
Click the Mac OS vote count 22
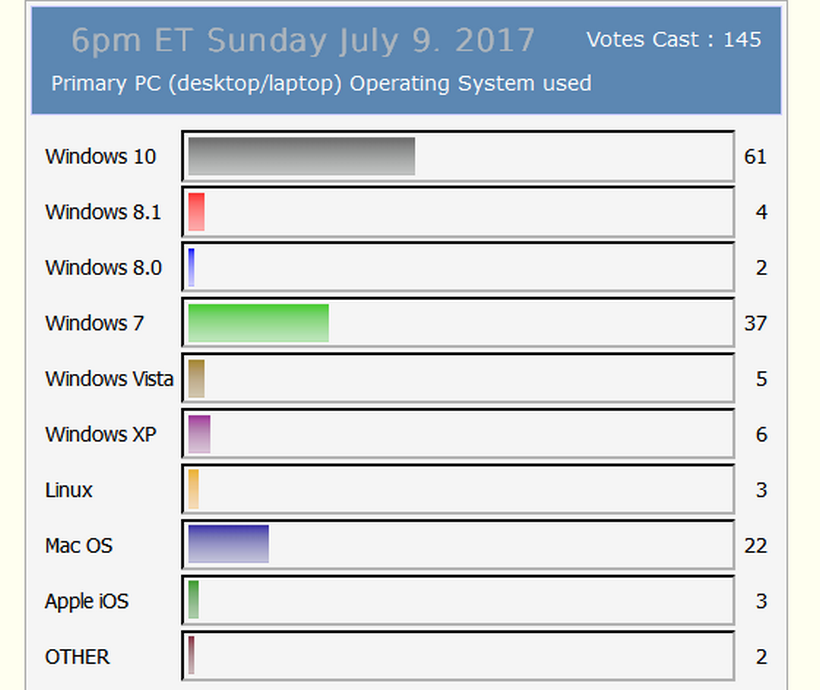click(755, 545)
